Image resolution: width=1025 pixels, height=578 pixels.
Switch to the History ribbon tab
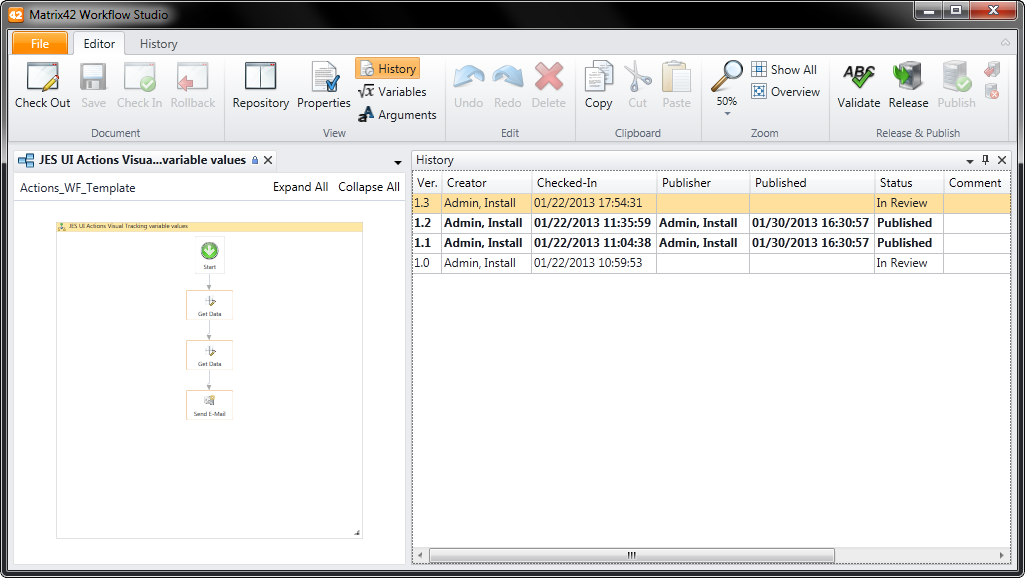click(x=158, y=44)
